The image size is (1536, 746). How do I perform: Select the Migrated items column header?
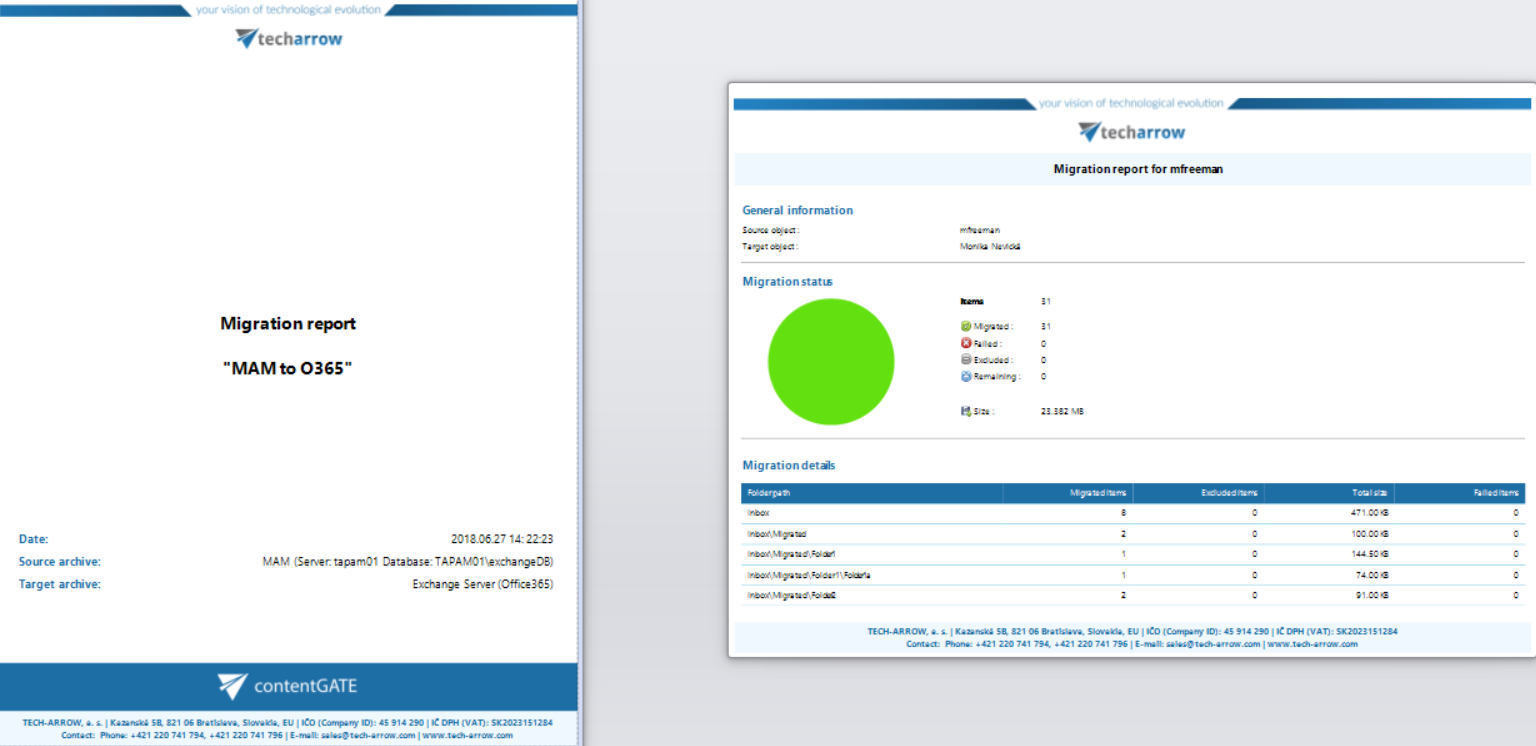[1068, 493]
